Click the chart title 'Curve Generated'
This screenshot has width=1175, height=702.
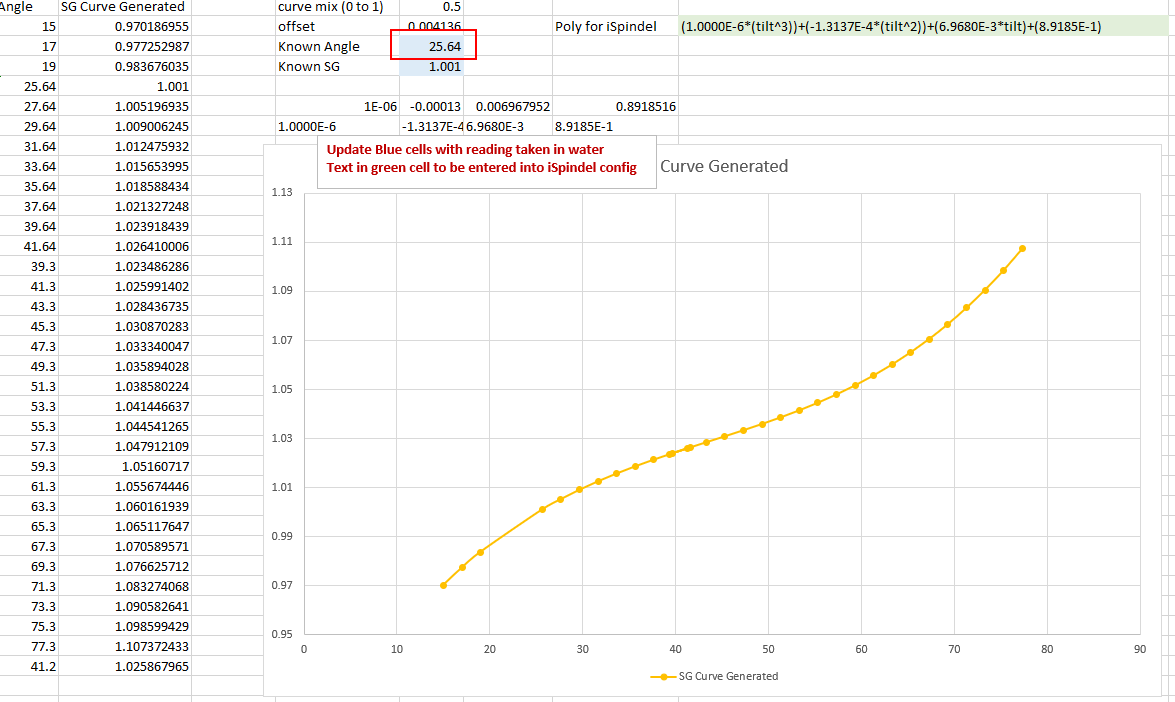tap(724, 166)
